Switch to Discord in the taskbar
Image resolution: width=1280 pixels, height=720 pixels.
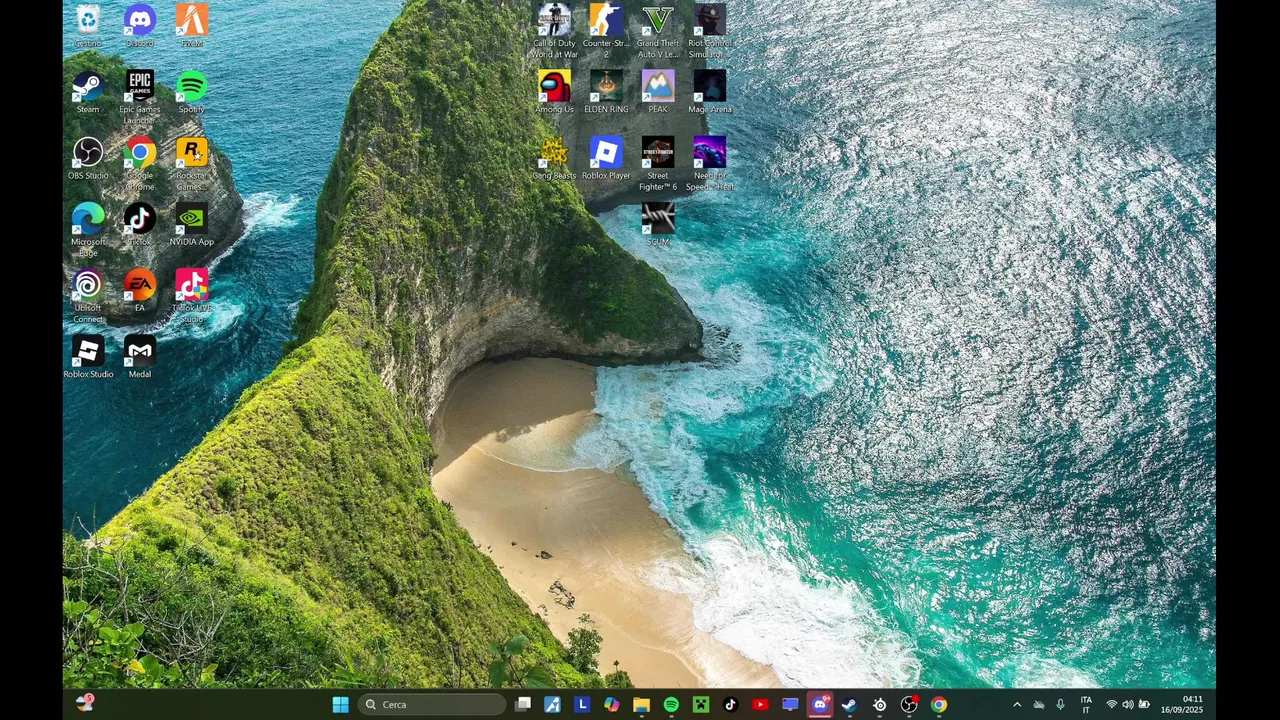820,705
